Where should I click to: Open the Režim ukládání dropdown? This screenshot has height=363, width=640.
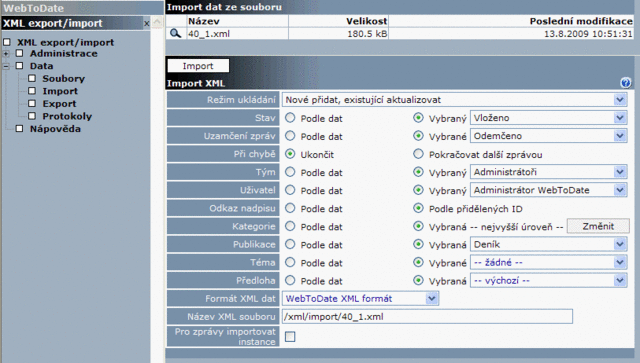454,100
